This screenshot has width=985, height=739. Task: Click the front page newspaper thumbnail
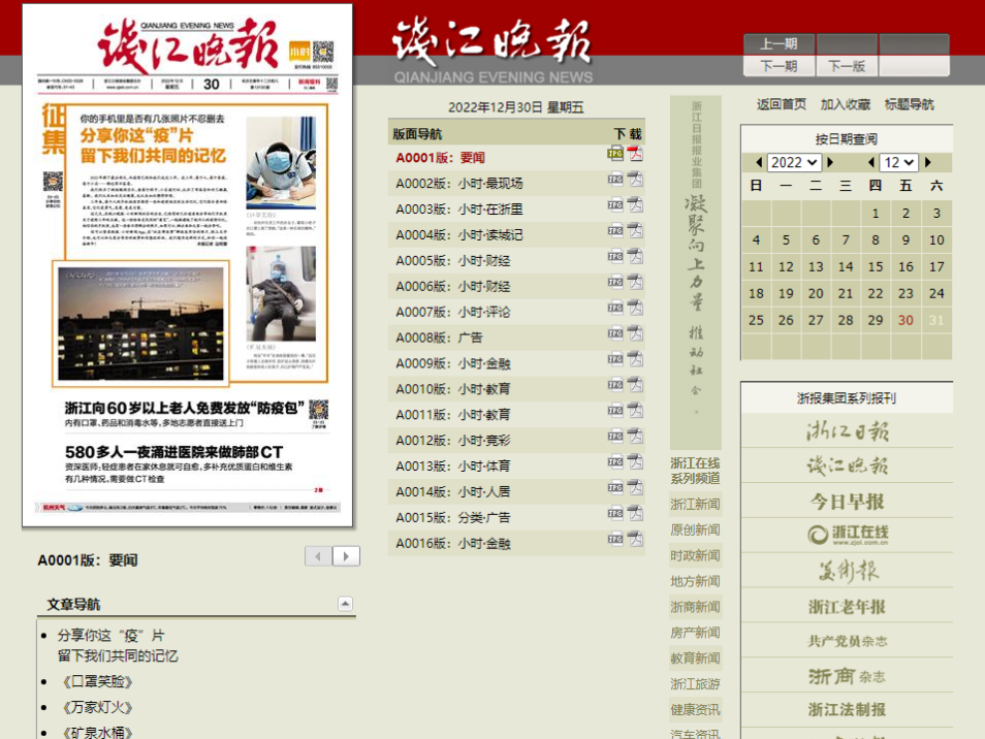187,265
